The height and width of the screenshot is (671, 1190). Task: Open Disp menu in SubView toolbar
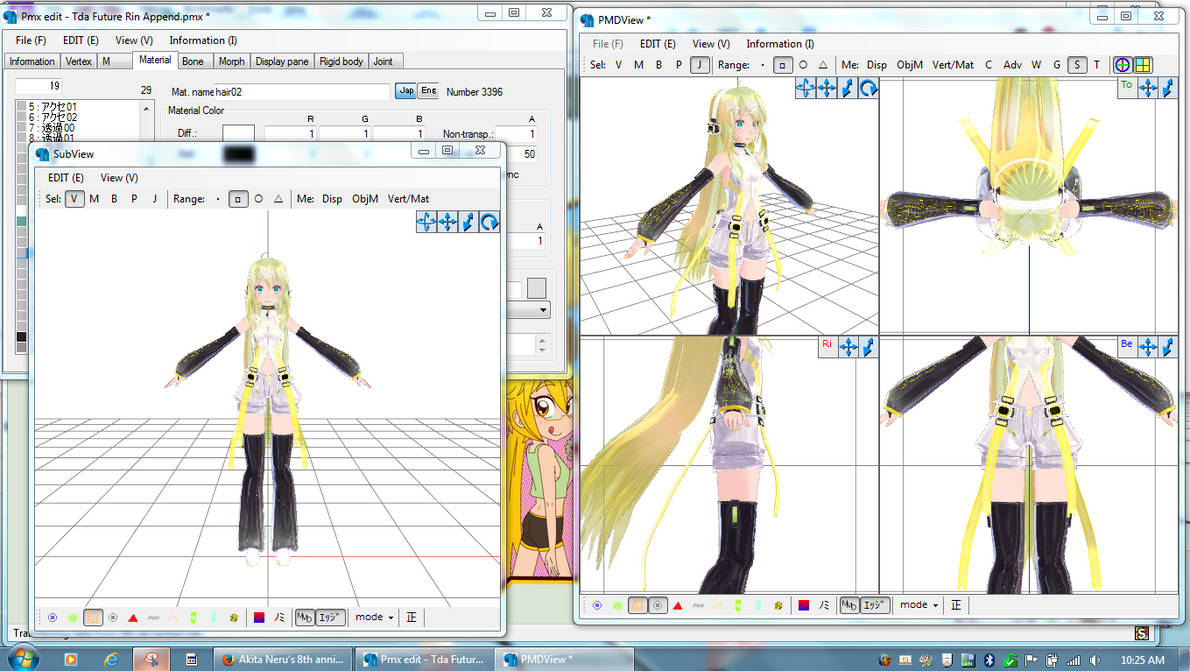pyautogui.click(x=332, y=199)
